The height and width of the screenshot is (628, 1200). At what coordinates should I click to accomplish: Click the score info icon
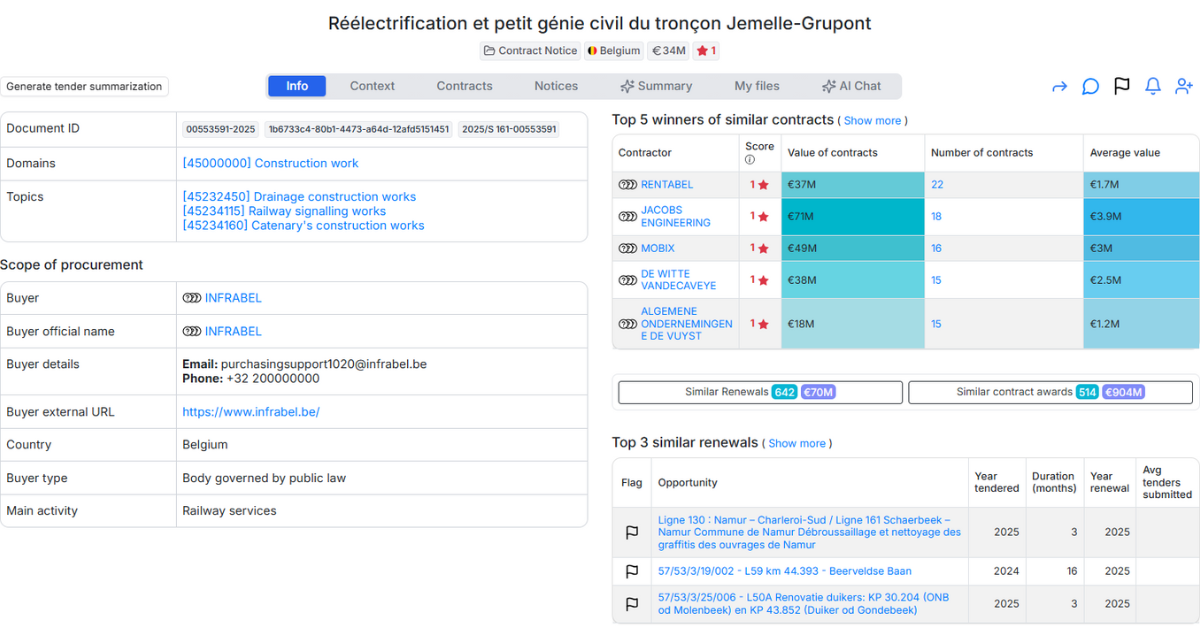[750, 160]
